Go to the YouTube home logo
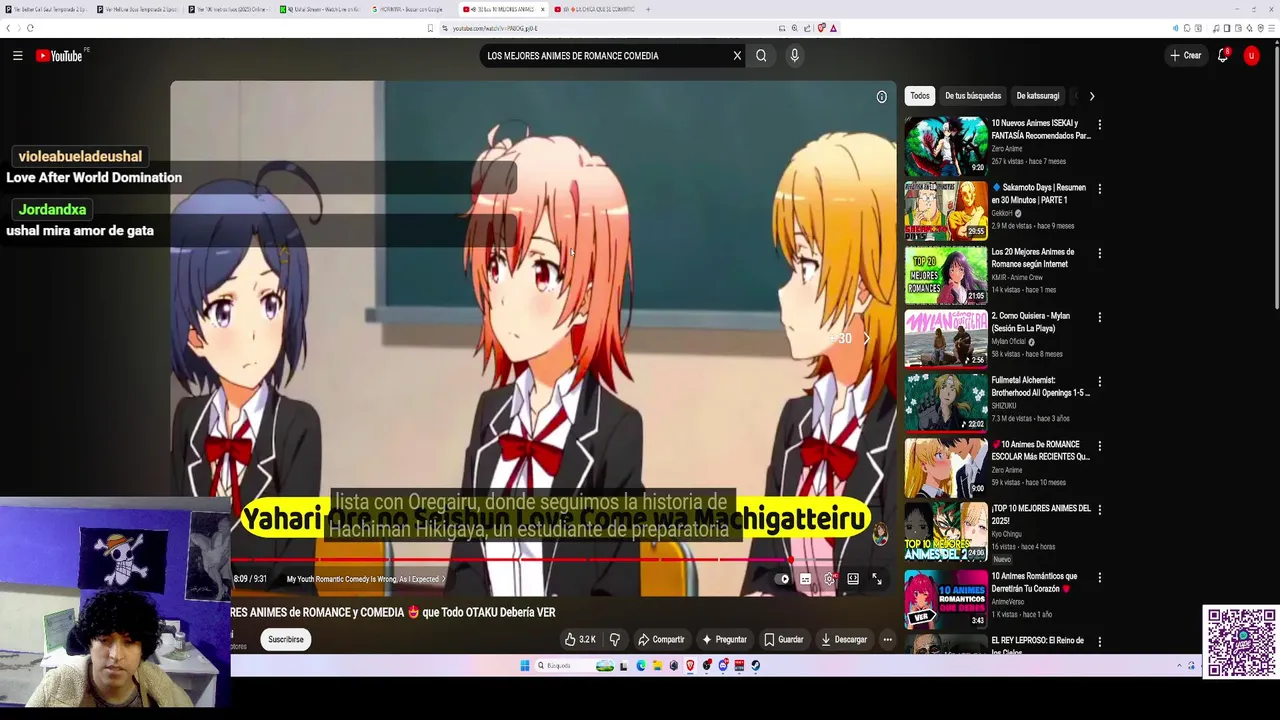Screen dimensions: 1280x720 pyautogui.click(x=60, y=56)
